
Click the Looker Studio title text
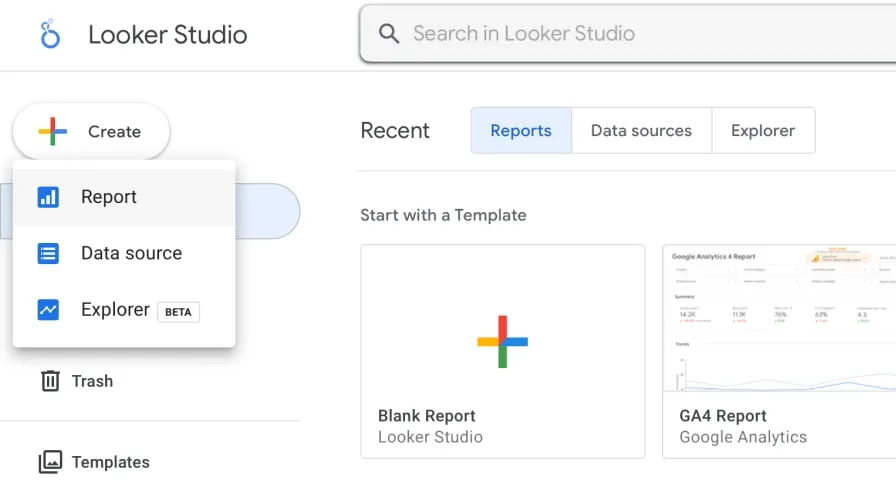pos(167,34)
